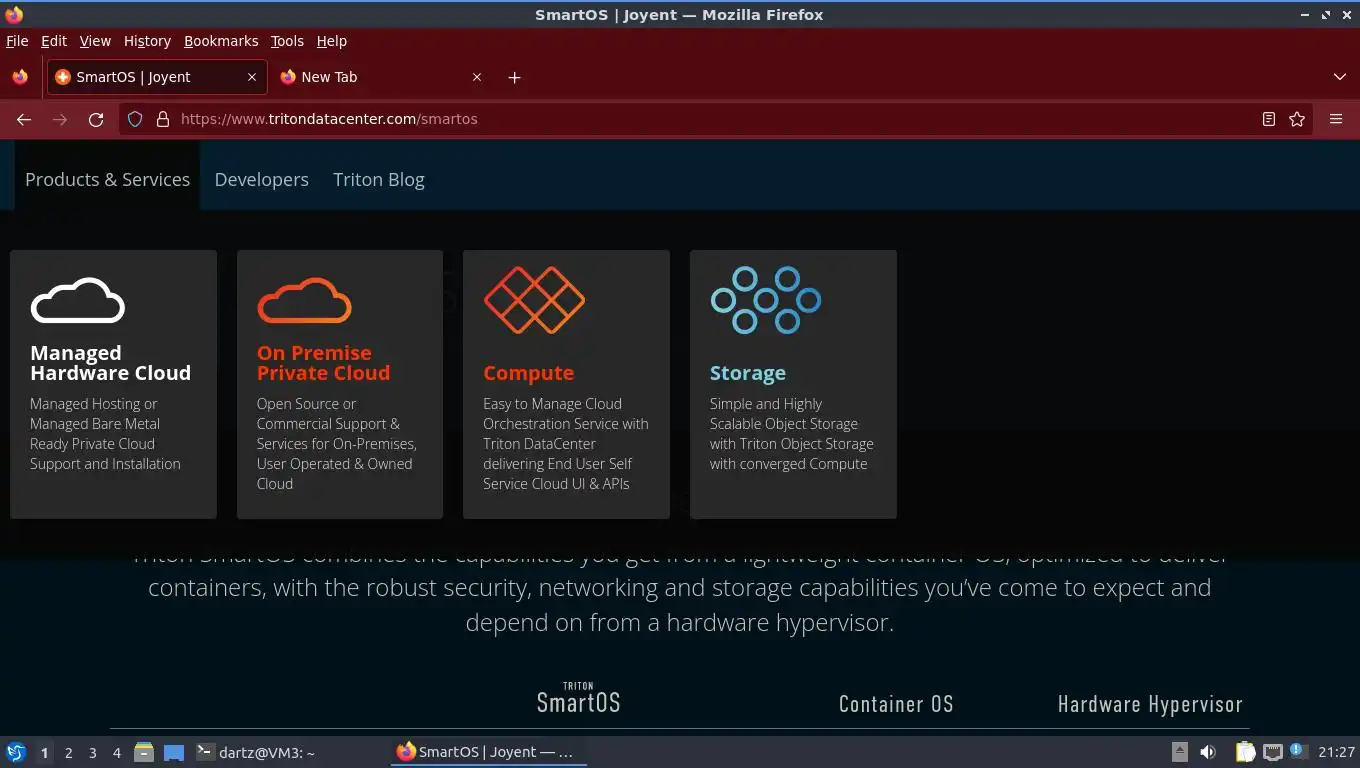Open the File menu
This screenshot has width=1360, height=768.
(17, 41)
